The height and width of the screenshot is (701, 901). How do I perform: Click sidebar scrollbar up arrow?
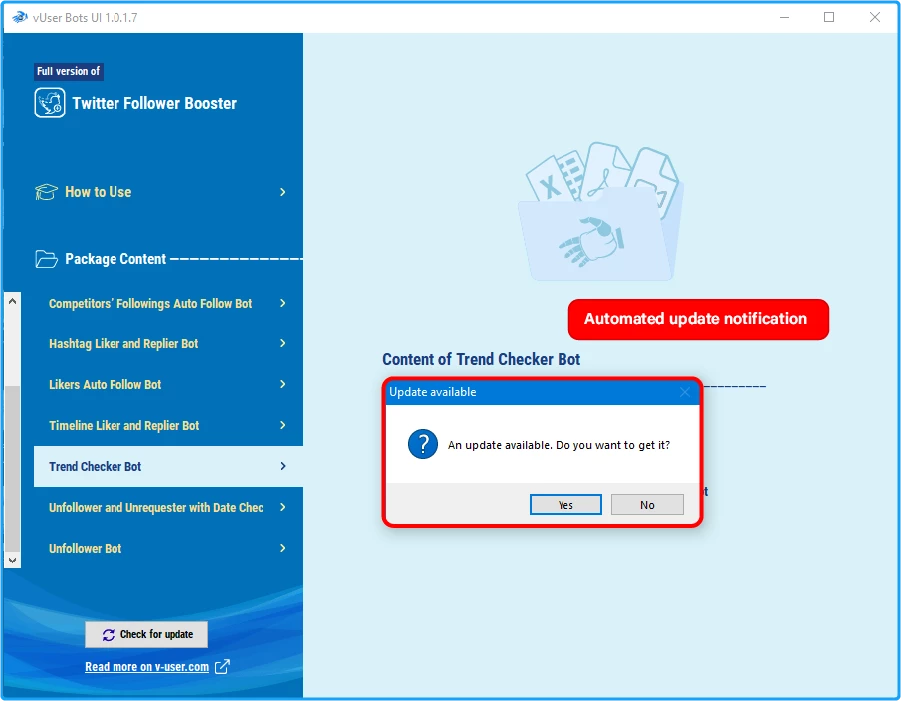13,301
